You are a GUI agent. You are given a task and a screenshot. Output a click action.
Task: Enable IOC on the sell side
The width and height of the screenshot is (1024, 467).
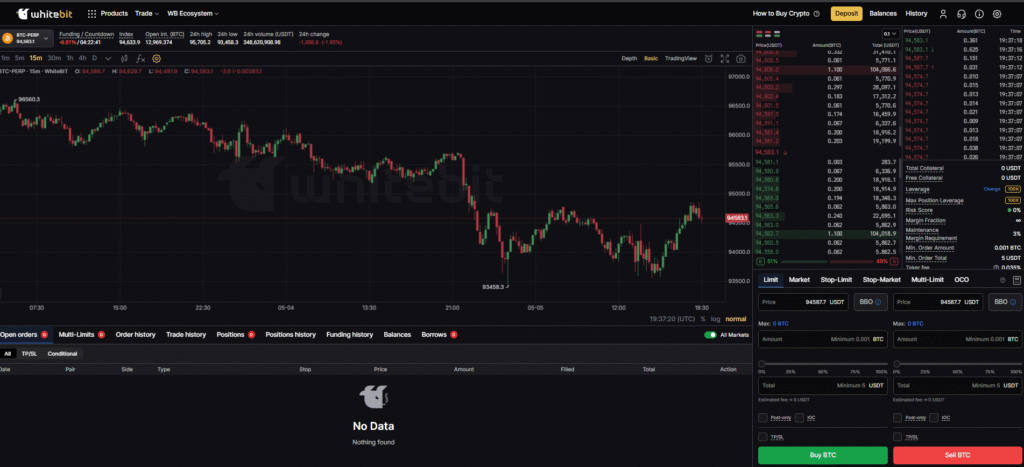tap(934, 417)
